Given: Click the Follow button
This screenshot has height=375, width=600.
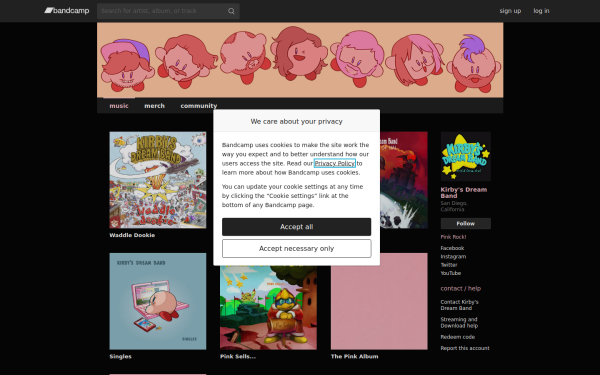Looking at the screenshot, I should click(465, 223).
